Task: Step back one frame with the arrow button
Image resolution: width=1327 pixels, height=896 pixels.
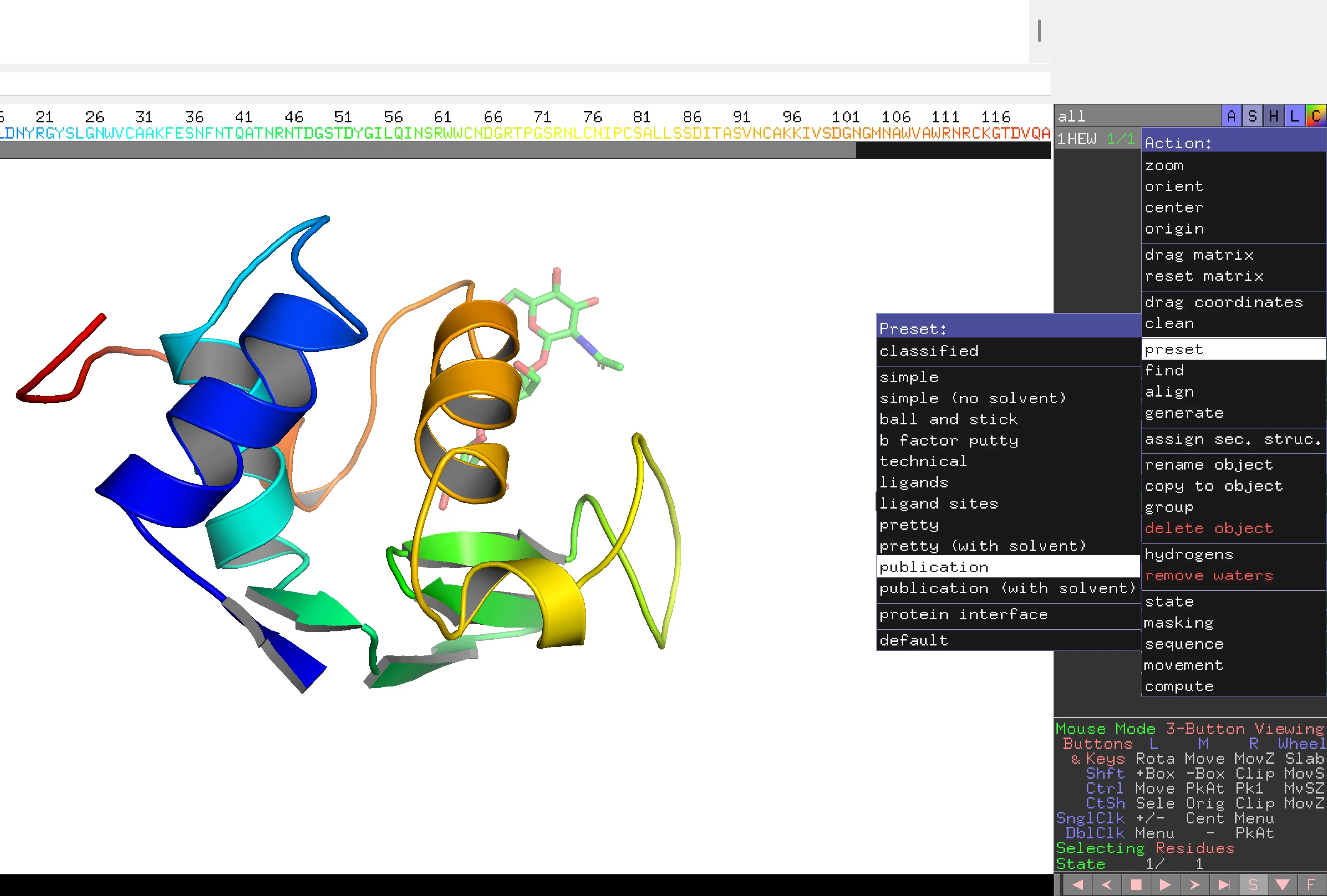Action: (x=1107, y=884)
